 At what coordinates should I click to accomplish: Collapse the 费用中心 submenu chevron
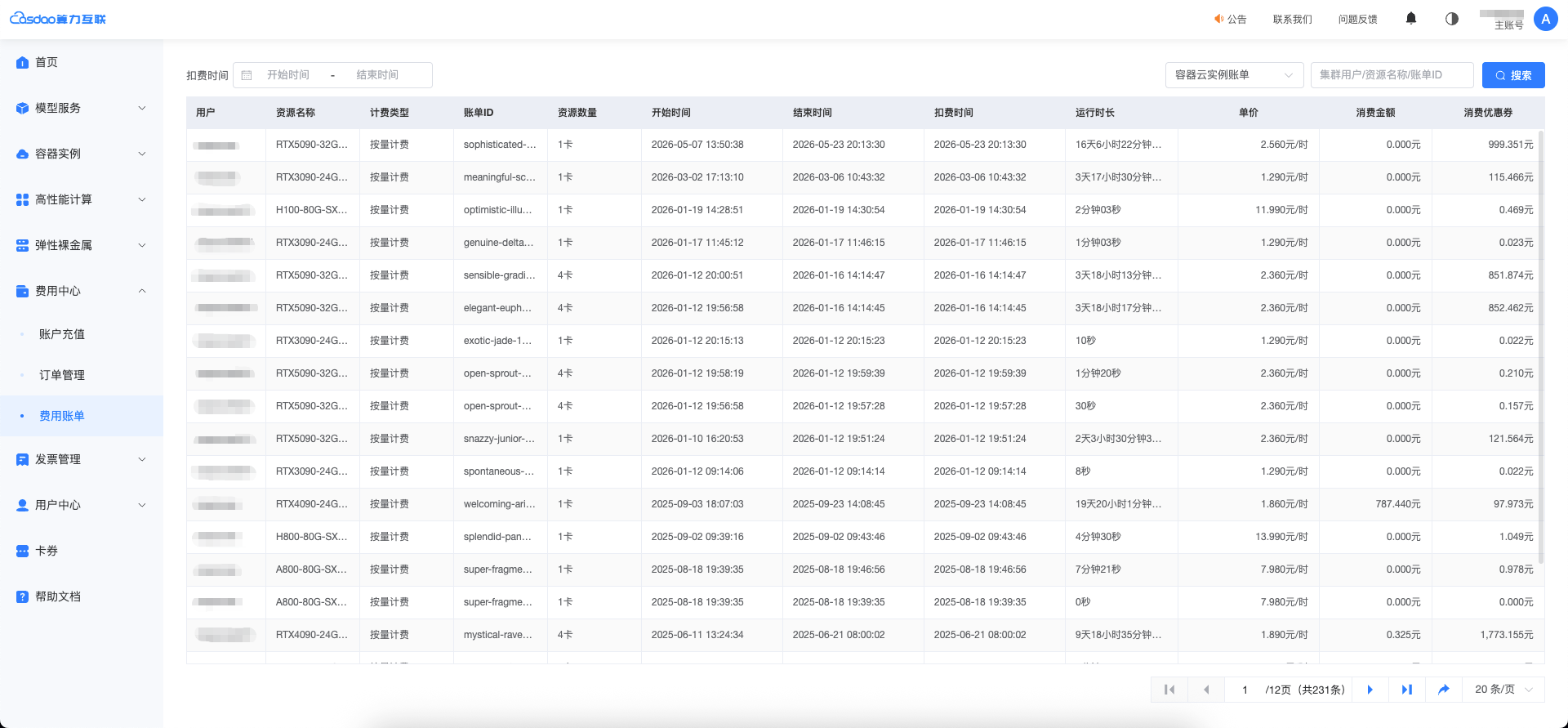[142, 291]
